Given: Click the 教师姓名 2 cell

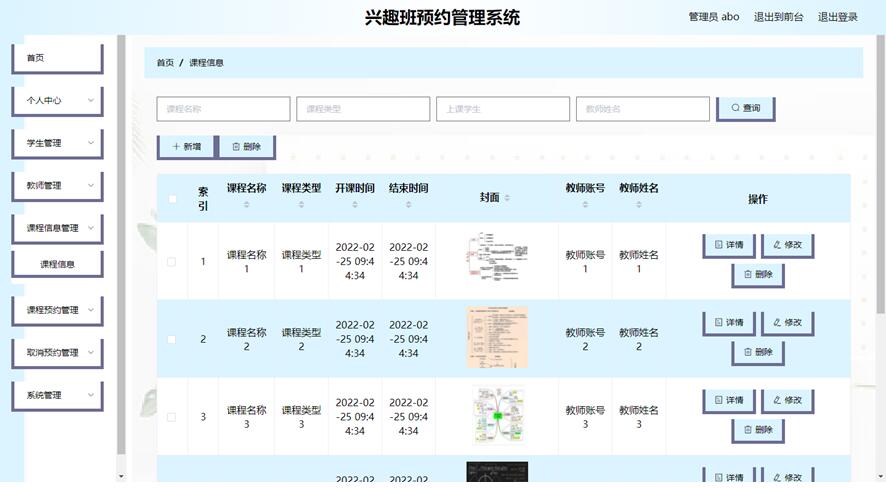Looking at the screenshot, I should point(639,339).
